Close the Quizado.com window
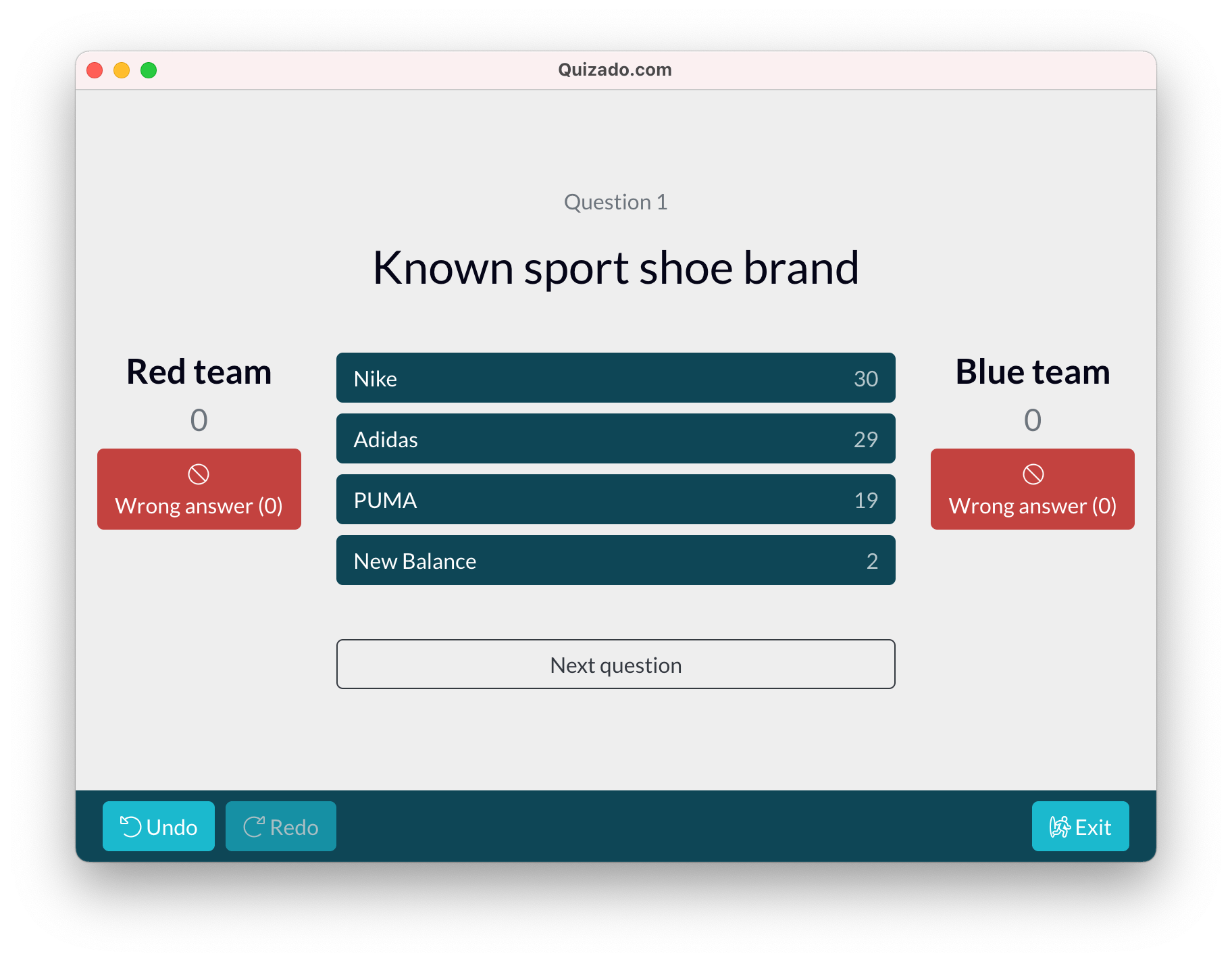This screenshot has height=962, width=1232. pos(95,70)
